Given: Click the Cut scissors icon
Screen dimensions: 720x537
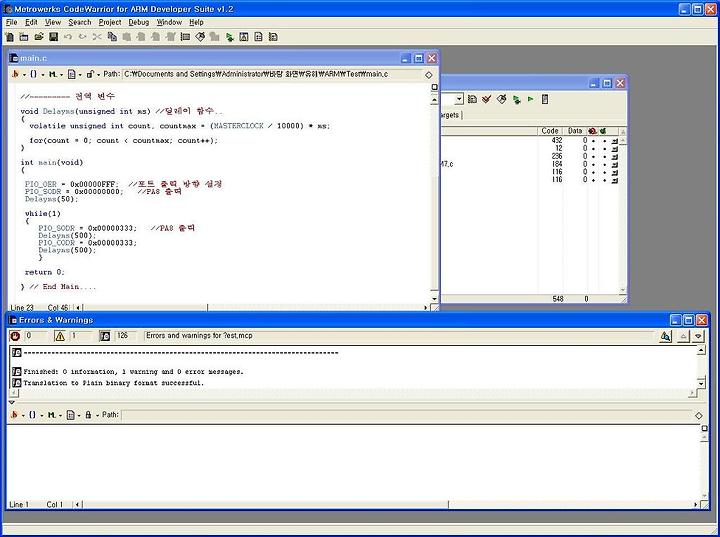Looking at the screenshot, I should [97, 37].
